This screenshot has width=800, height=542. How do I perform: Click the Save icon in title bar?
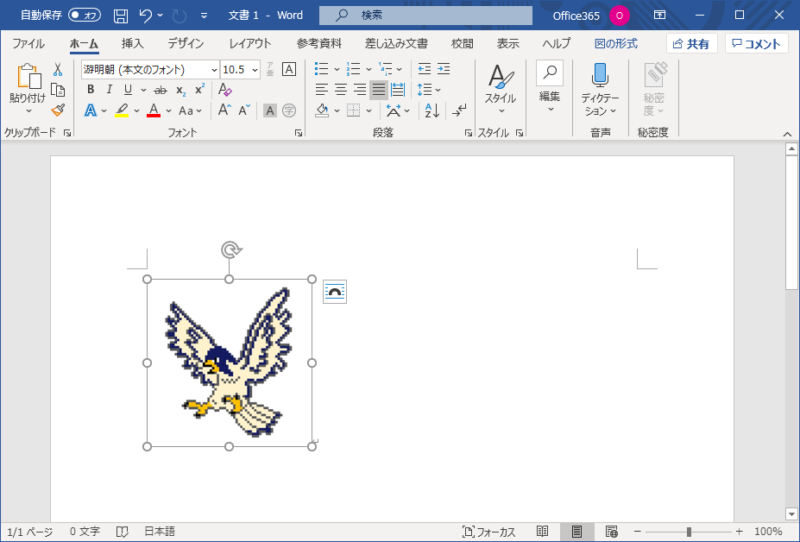(x=120, y=16)
